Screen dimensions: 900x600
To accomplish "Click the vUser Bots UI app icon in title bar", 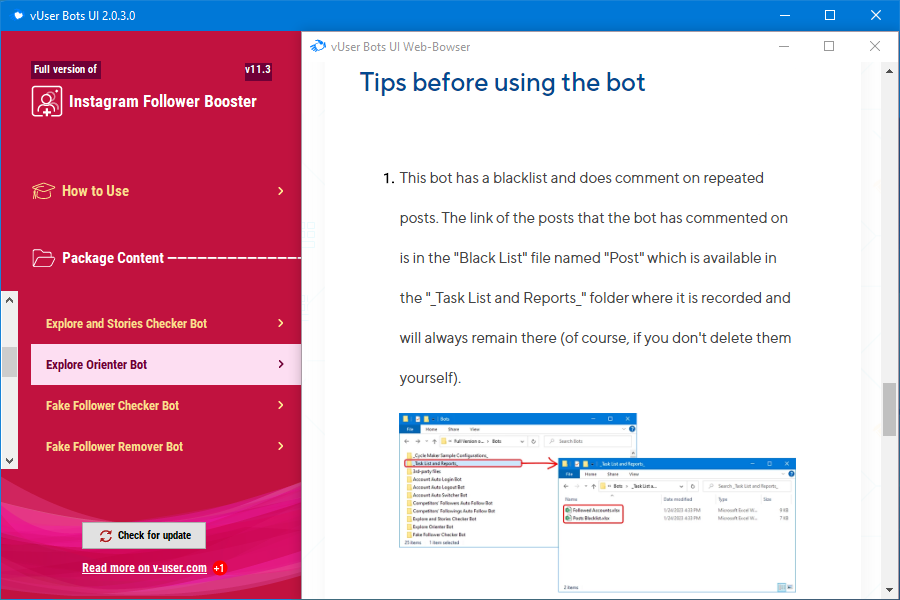I will pyautogui.click(x=18, y=16).
